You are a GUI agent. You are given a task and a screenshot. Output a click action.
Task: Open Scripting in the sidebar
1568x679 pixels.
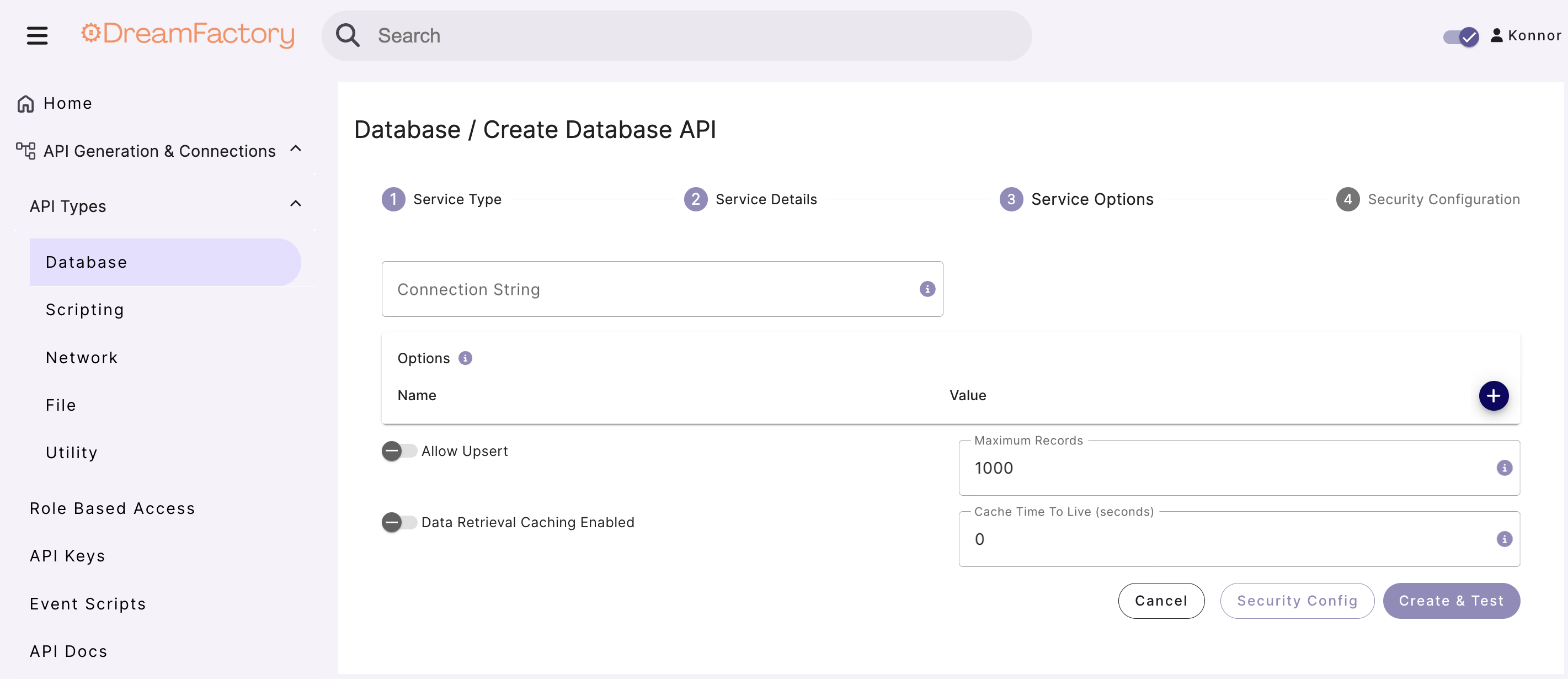[85, 309]
